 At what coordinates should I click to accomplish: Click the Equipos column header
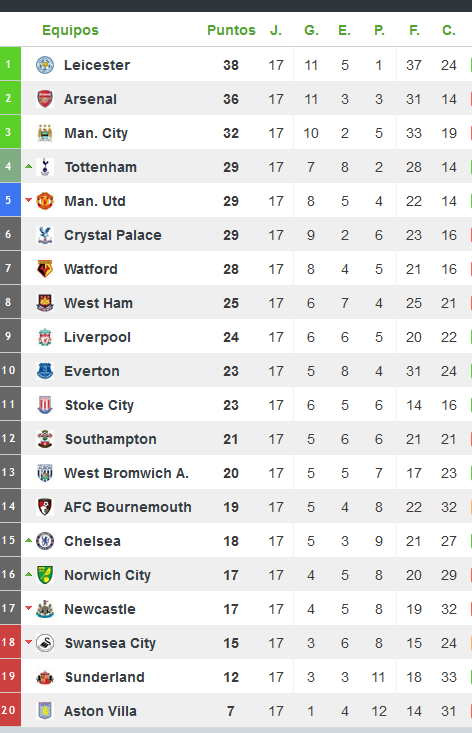71,30
